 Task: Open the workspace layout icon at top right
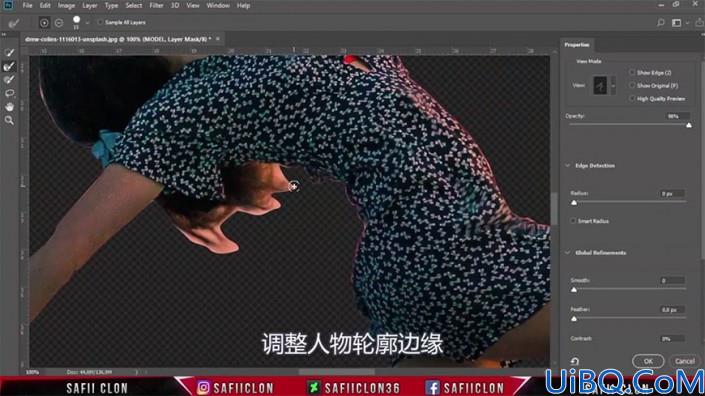(x=676, y=22)
